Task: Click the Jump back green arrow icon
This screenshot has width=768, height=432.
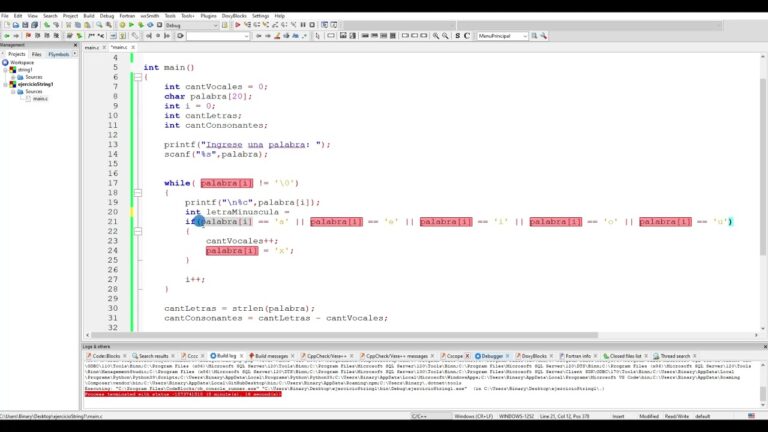Action: (7, 36)
